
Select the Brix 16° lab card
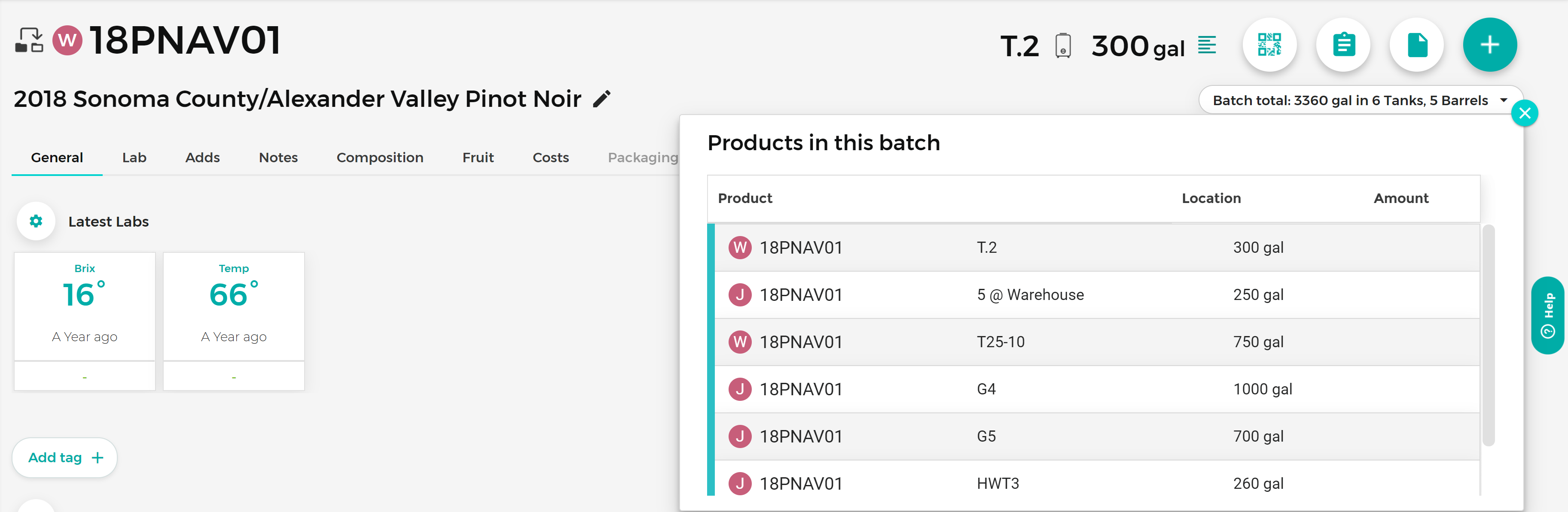[x=85, y=322]
